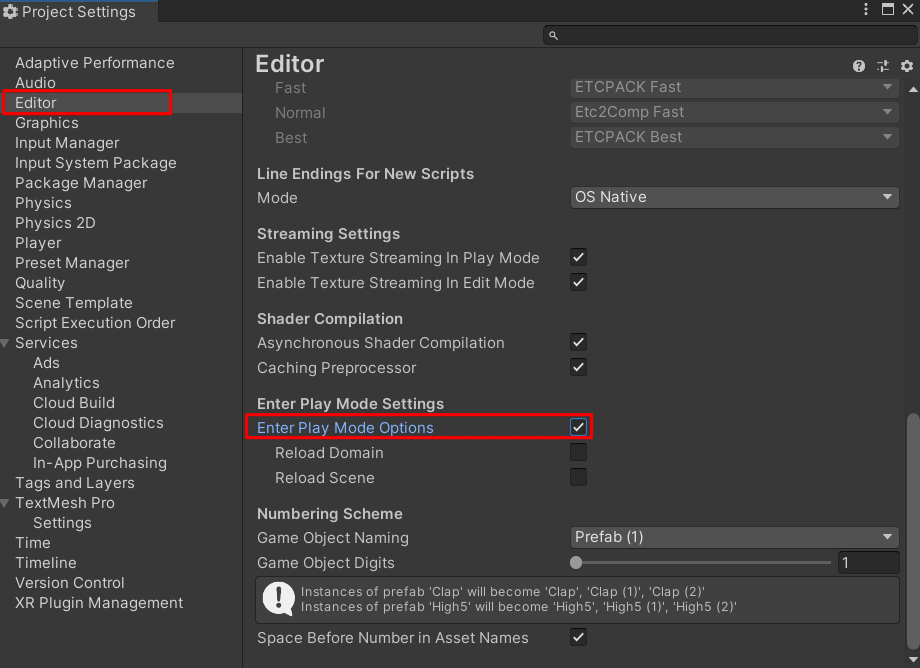920x668 pixels.
Task: Open the Quality settings section
Action: coord(40,283)
